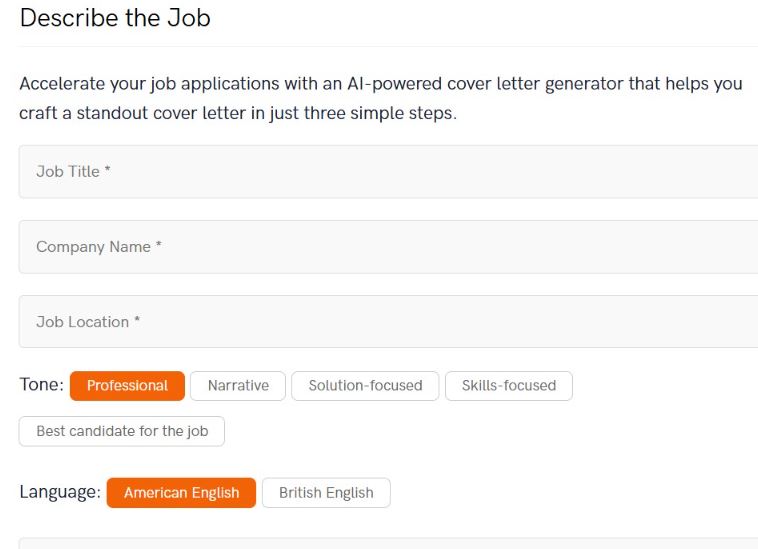
Task: Click the Job Title input field
Action: click(388, 172)
